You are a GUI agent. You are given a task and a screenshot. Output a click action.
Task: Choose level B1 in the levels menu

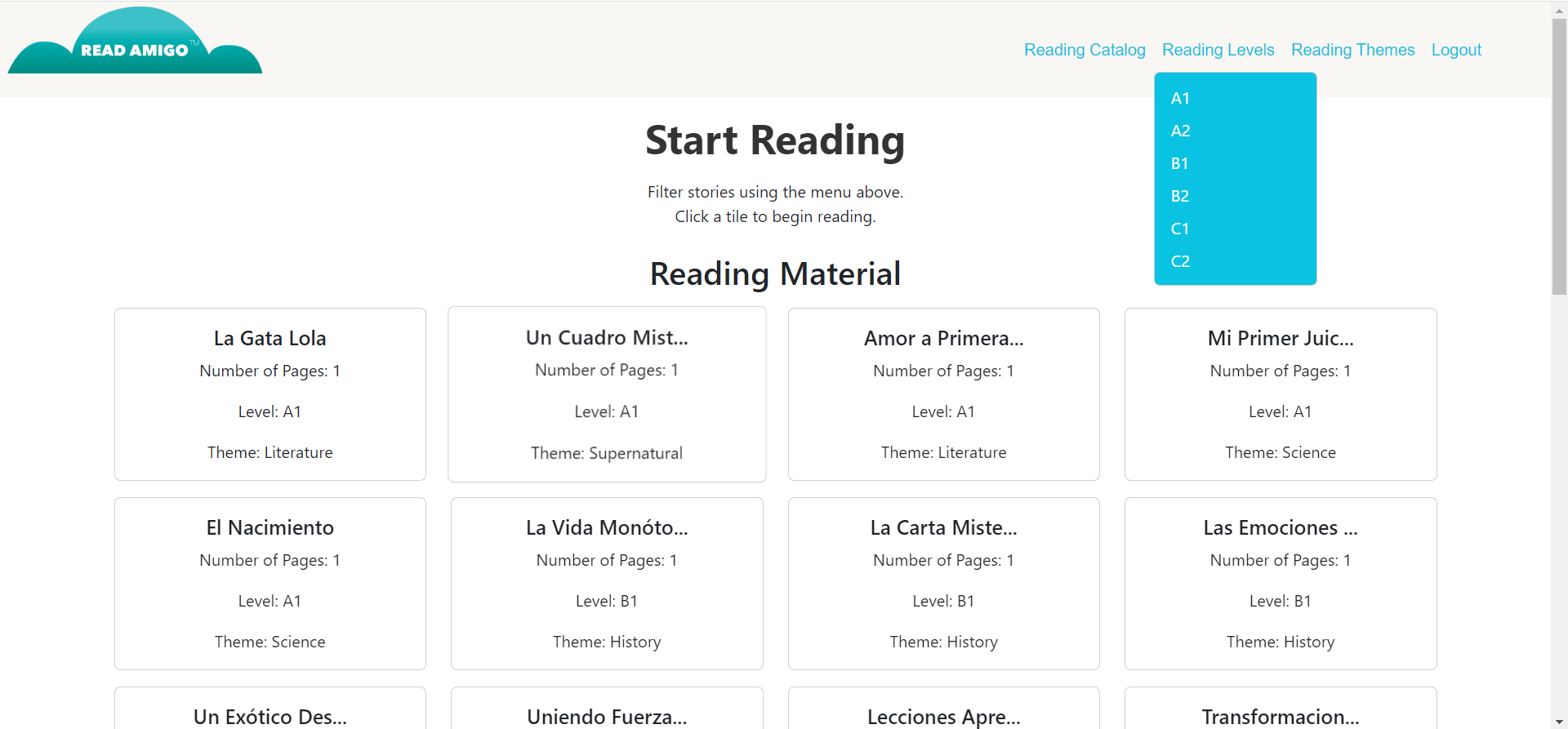(x=1180, y=164)
